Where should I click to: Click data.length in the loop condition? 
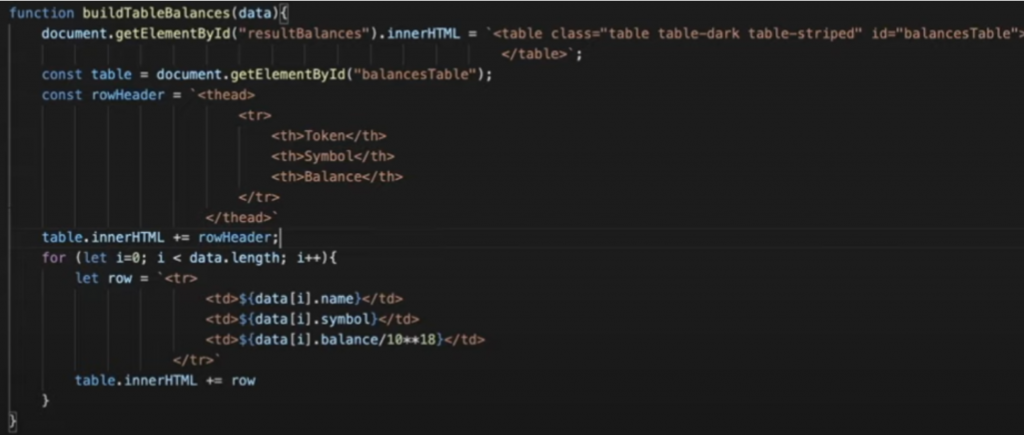(x=234, y=258)
